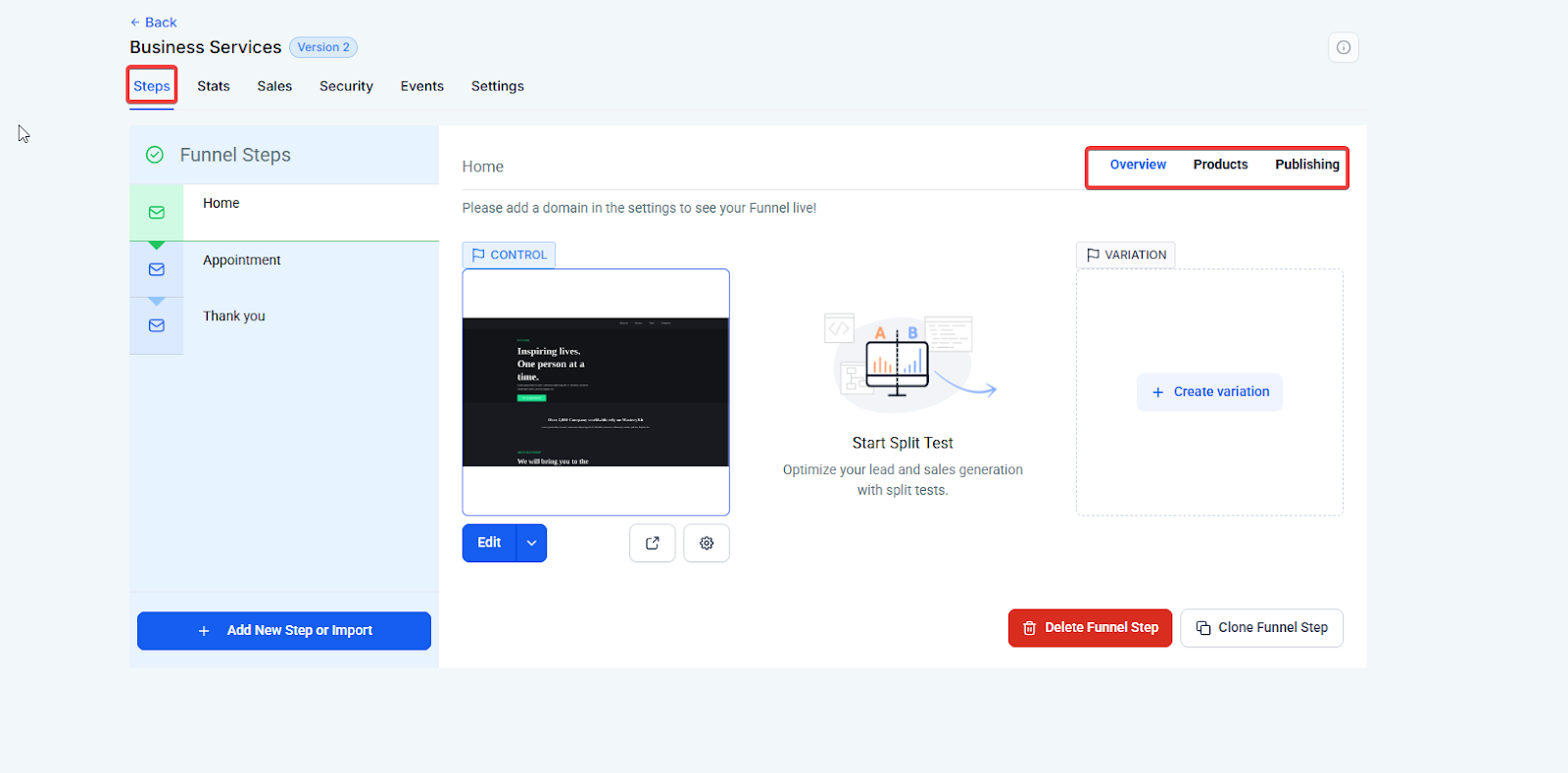Viewport: 1568px width, 773px height.
Task: Click the Start Split Test heading
Action: tap(903, 443)
